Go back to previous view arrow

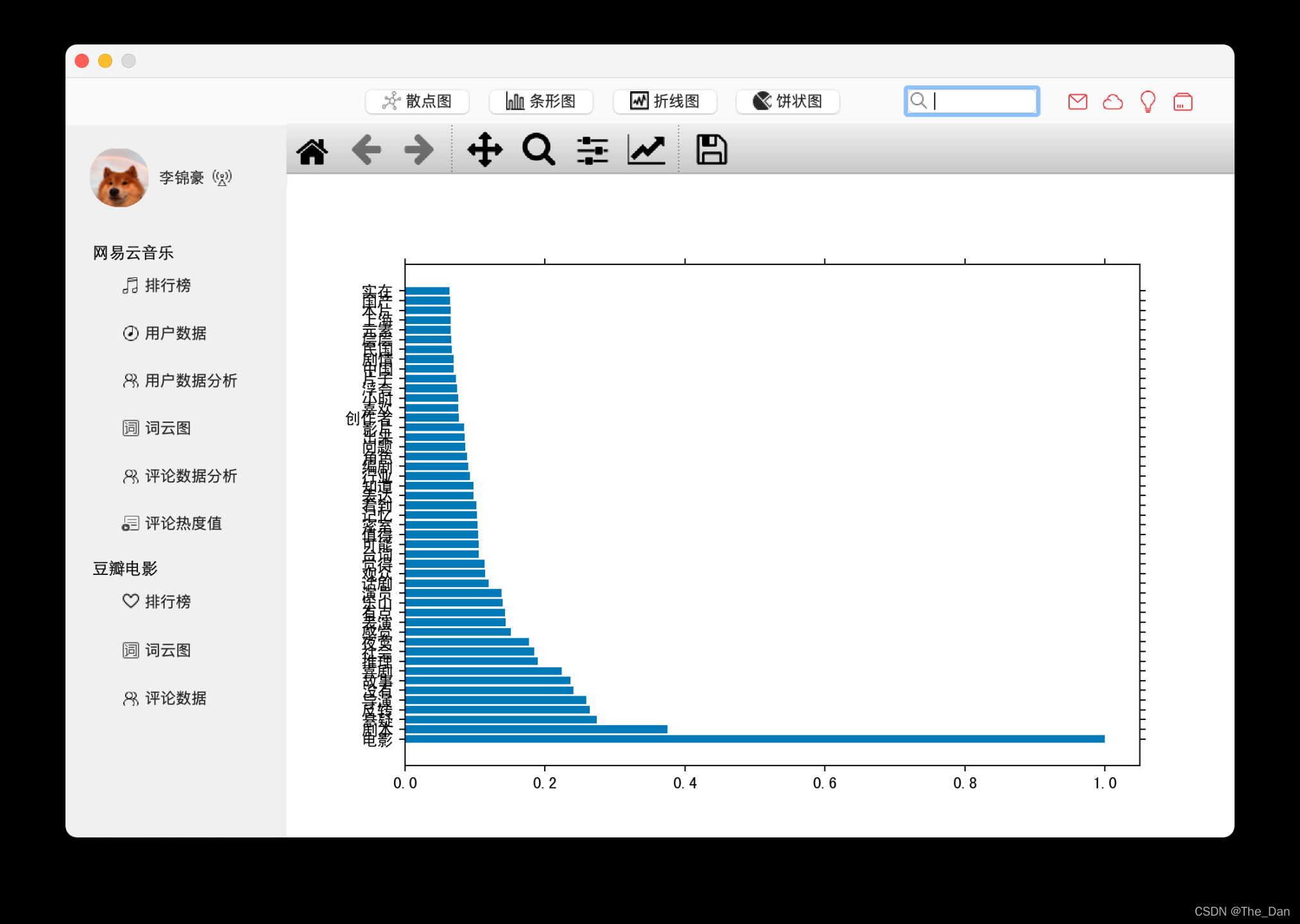(x=366, y=151)
